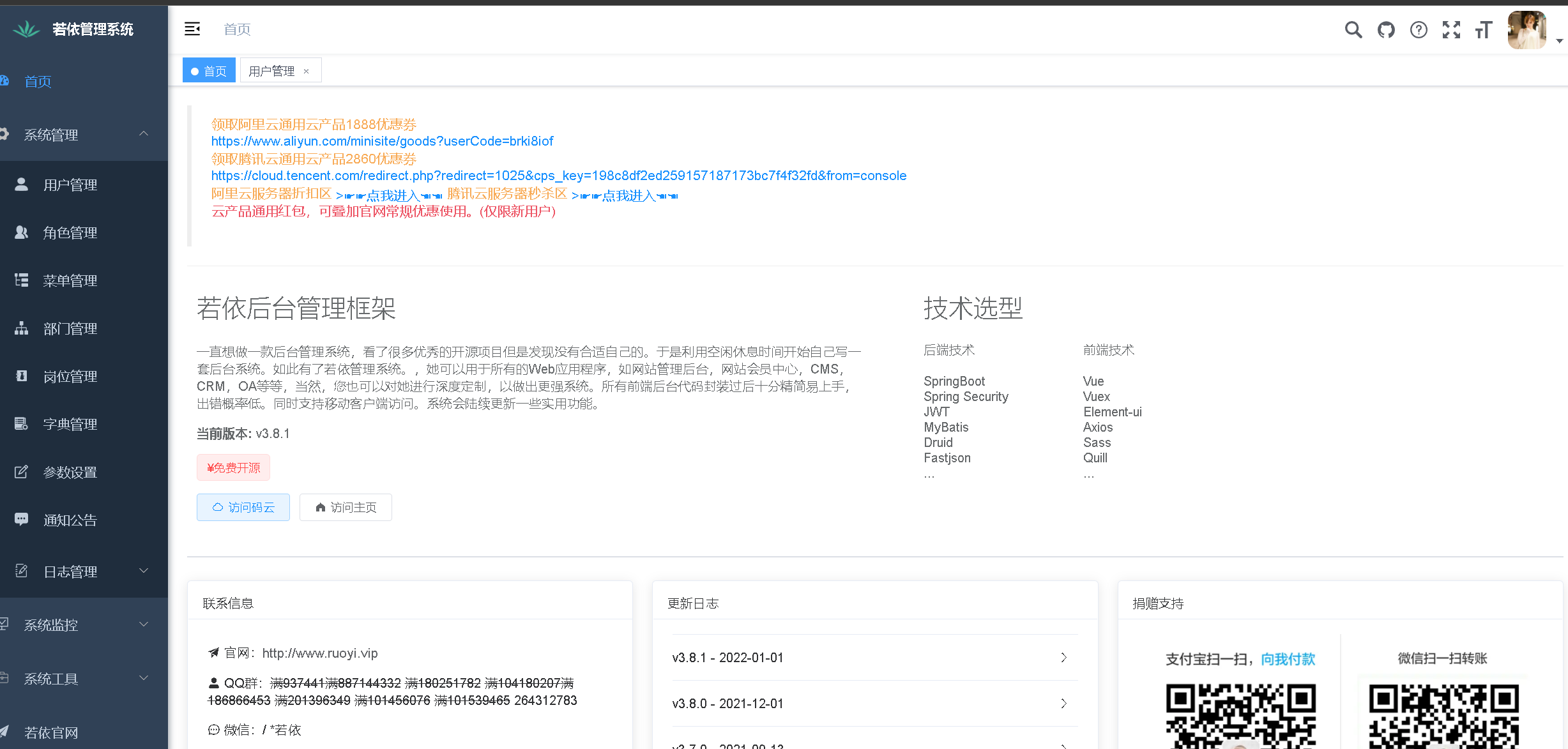Click the 向我付款 Alipay link
This screenshot has width=1568, height=749.
pyautogui.click(x=1288, y=659)
